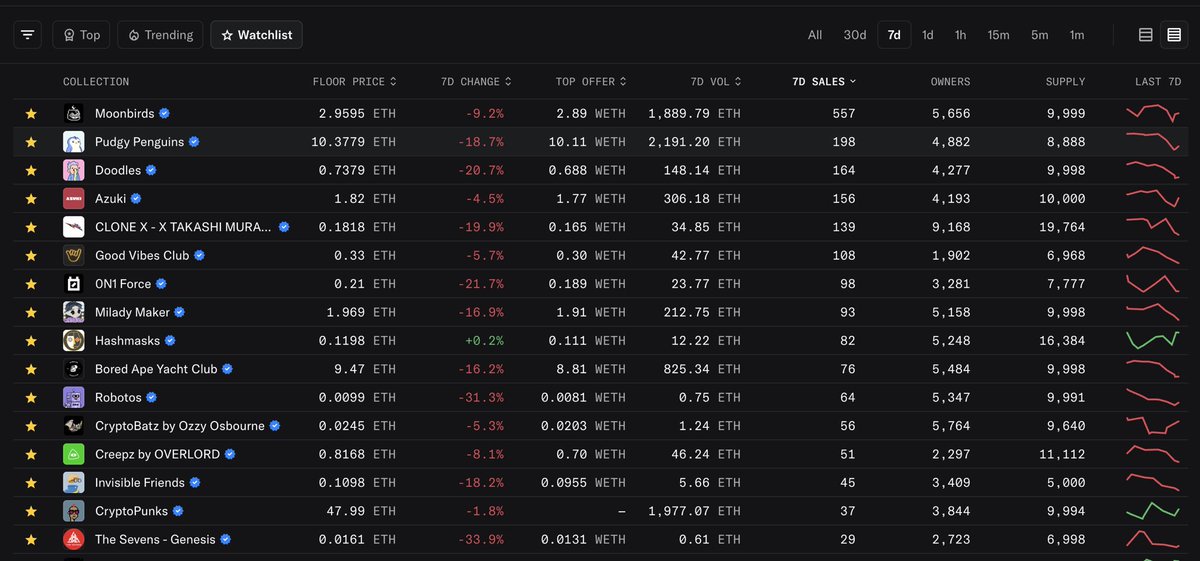Toggle star for Milady Maker

tap(31, 312)
